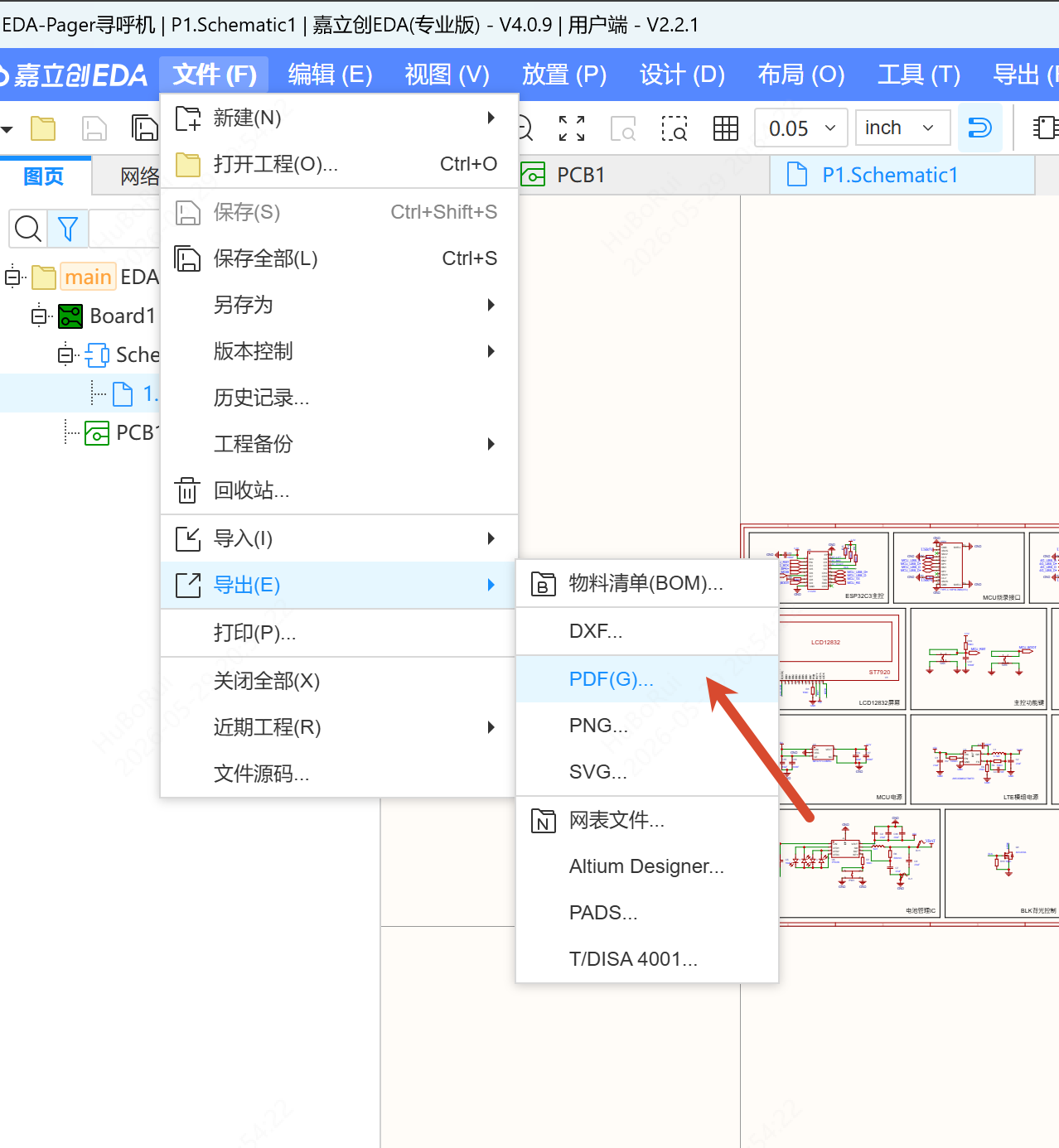Open the 文件 (F) menu
The image size is (1059, 1148).
click(x=215, y=75)
